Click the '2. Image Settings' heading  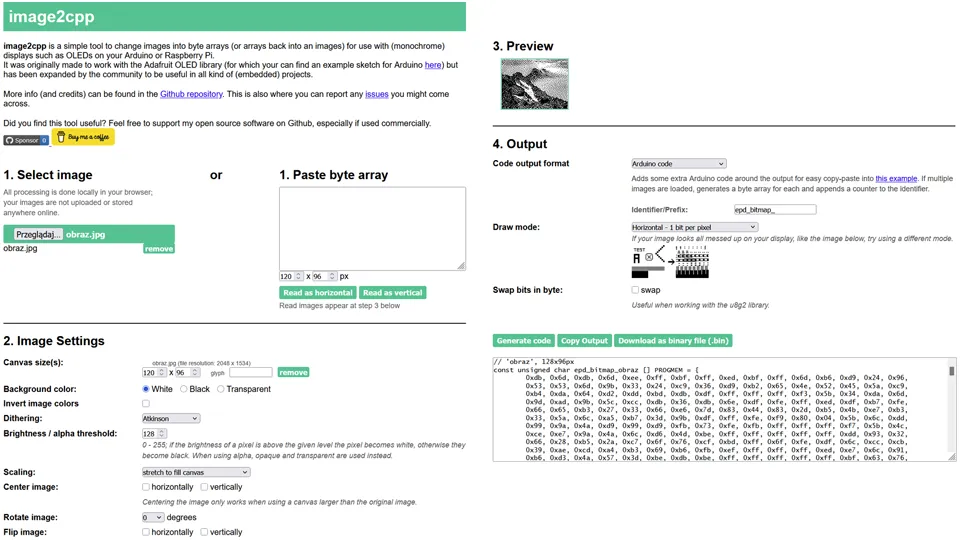54,341
